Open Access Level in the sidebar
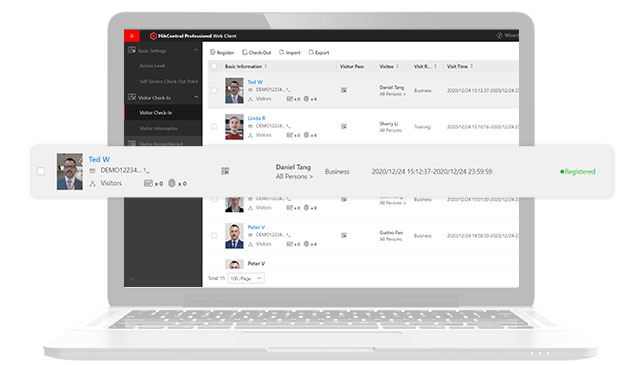This screenshot has height=365, width=642. pos(152,66)
